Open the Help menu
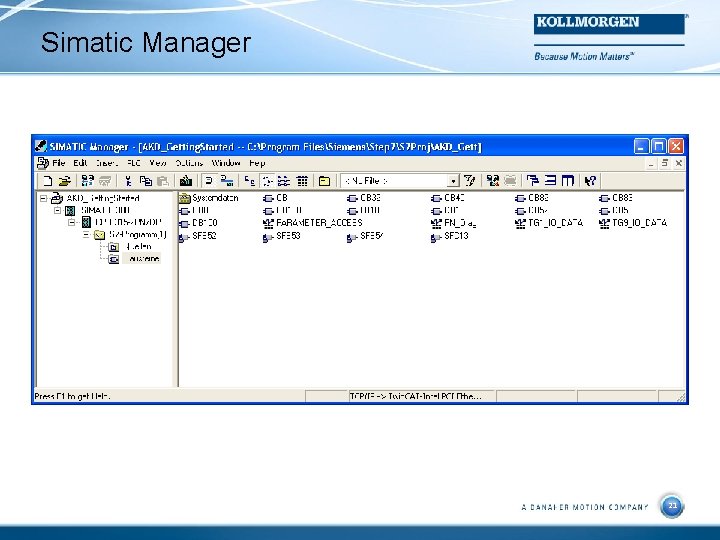 click(257, 163)
